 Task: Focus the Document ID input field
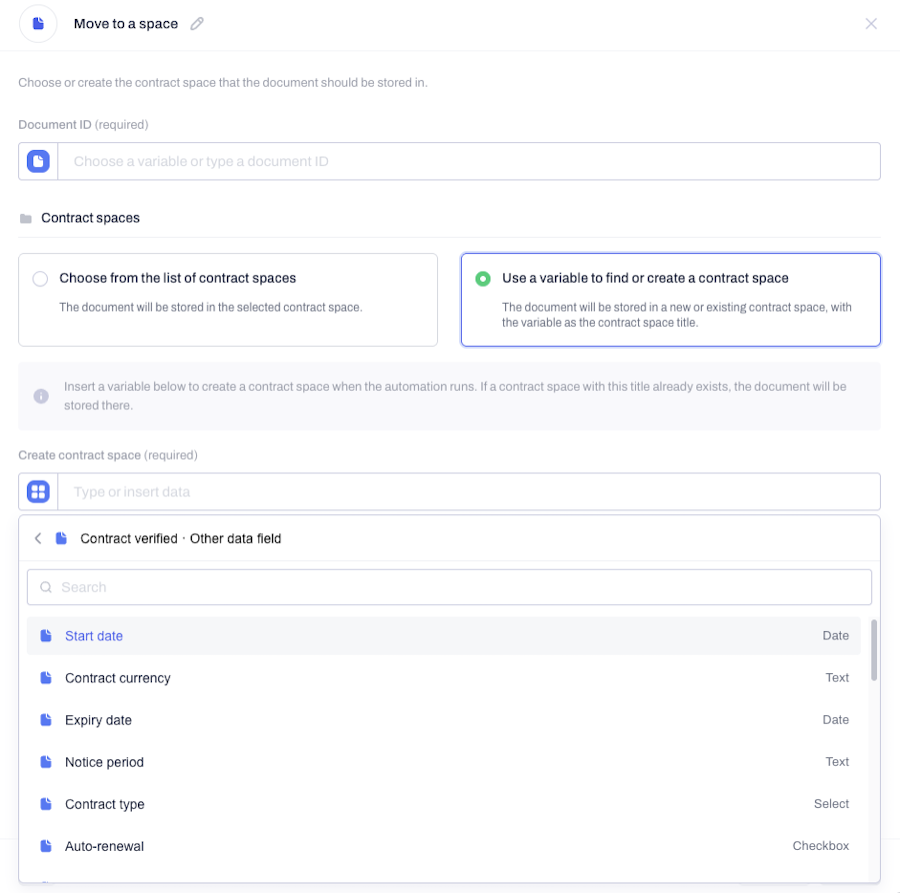pyautogui.click(x=469, y=161)
